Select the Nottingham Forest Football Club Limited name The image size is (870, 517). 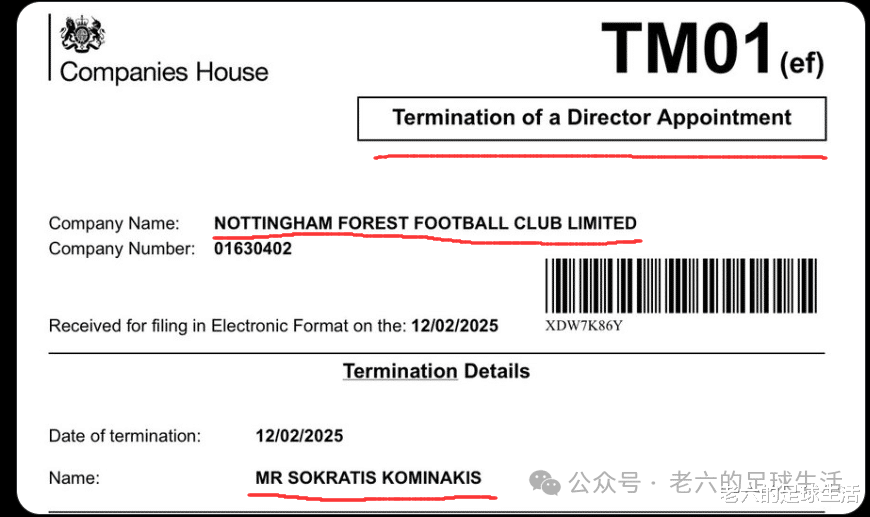426,223
